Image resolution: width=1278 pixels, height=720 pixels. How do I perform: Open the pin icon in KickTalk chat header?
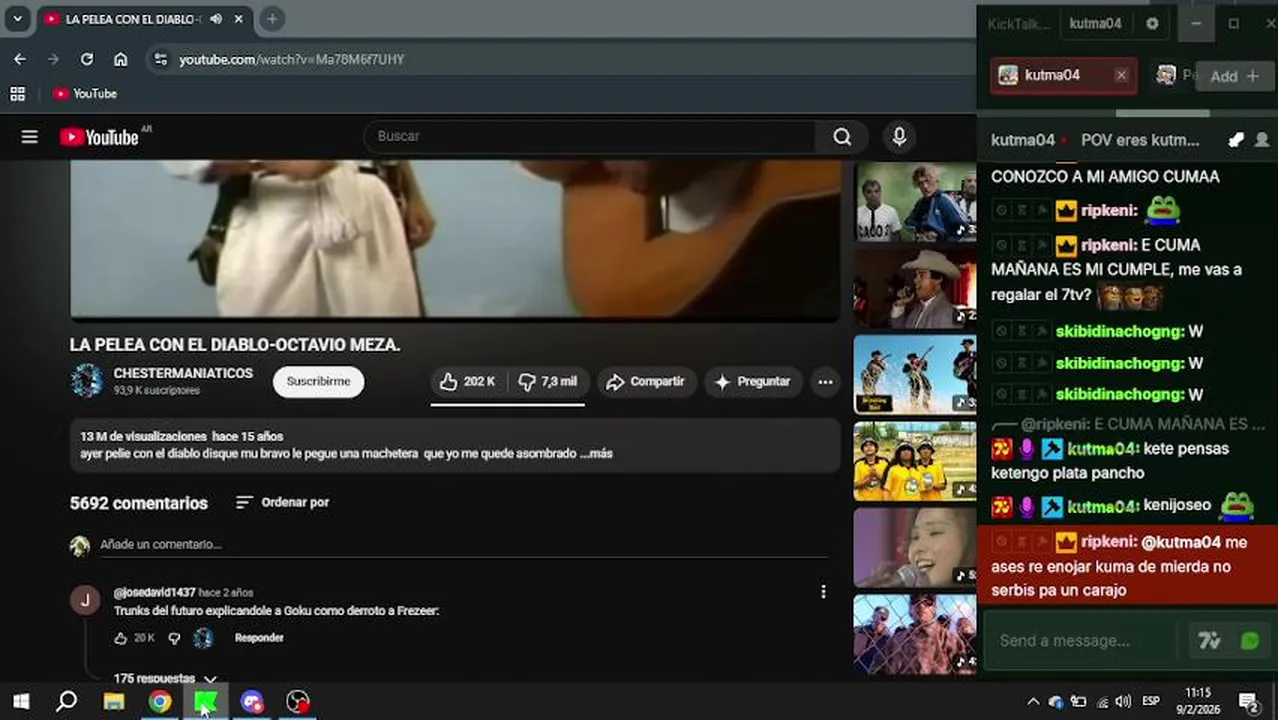point(1236,140)
